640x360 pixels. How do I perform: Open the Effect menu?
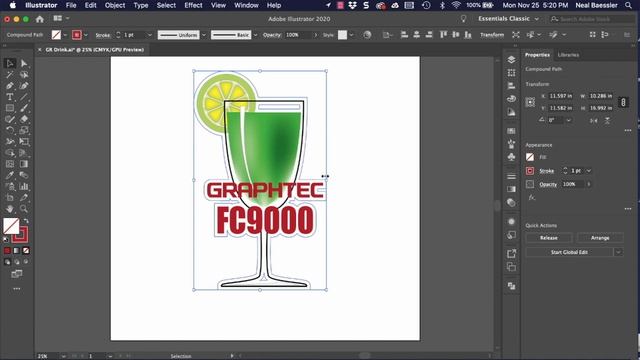(193, 5)
